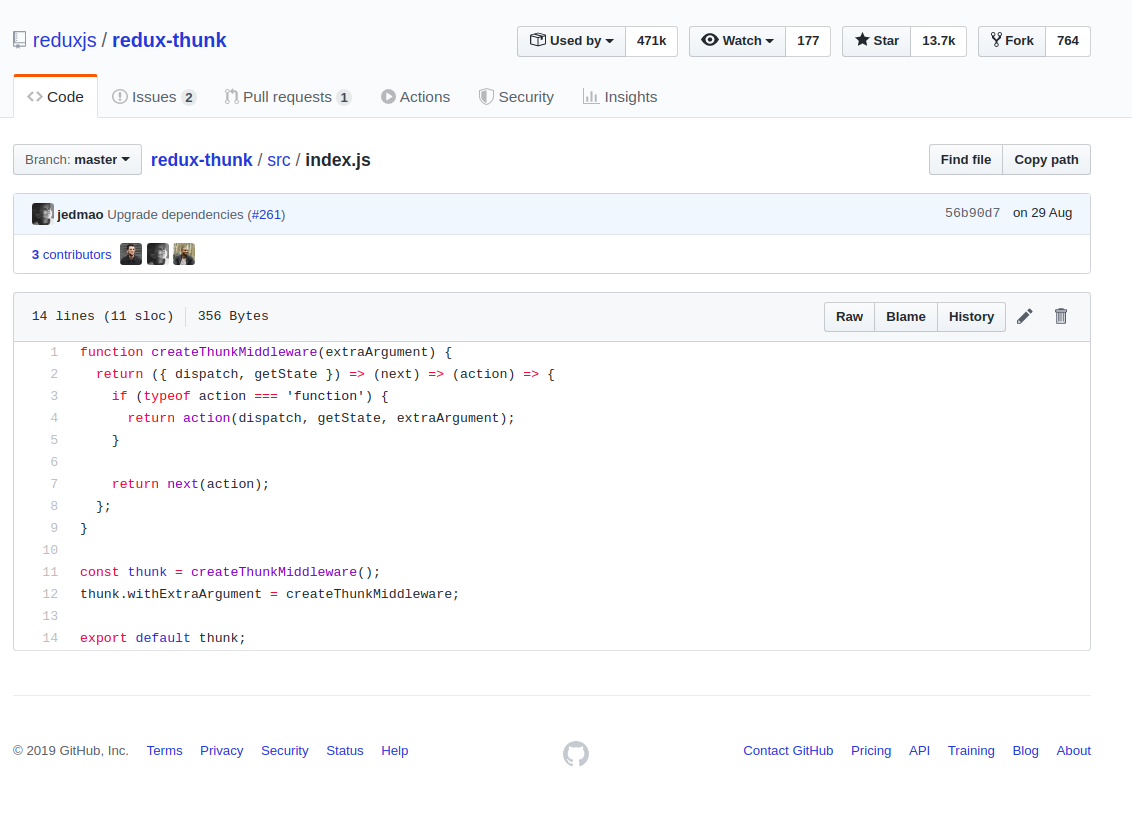View the 13.7k stargazers count

click(939, 41)
